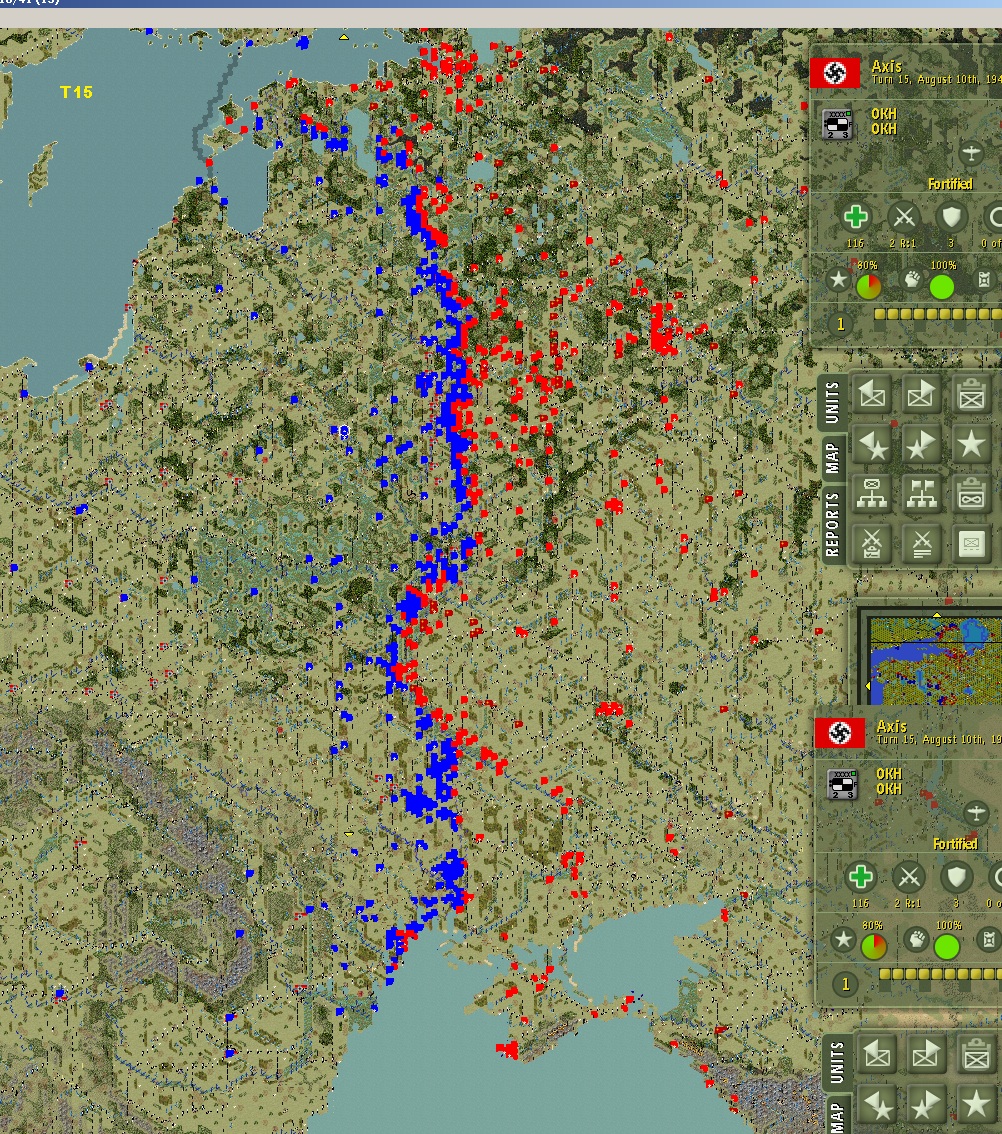
Task: Go to next unit using right-flag button, upper grid
Action: 920,395
